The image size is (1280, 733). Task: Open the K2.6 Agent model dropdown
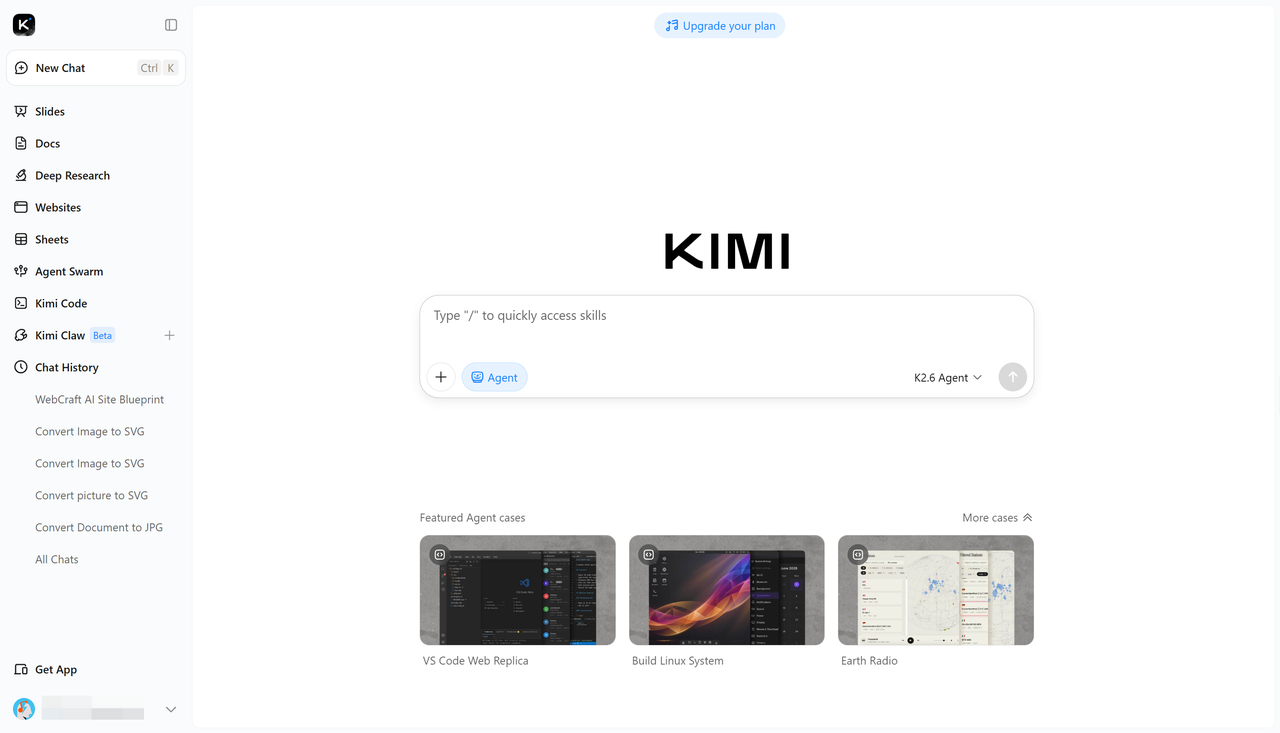948,377
